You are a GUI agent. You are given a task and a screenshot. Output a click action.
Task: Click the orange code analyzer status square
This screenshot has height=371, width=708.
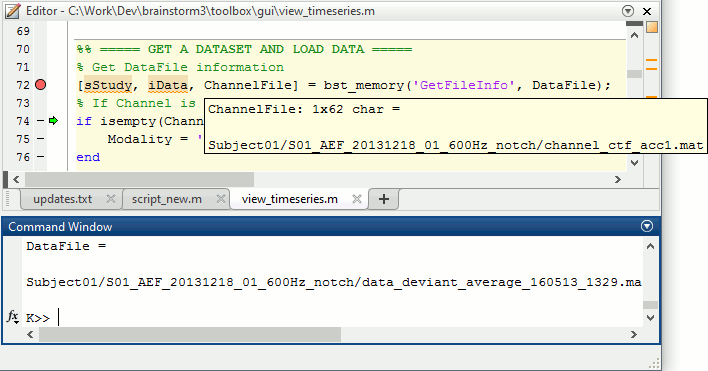(x=652, y=27)
